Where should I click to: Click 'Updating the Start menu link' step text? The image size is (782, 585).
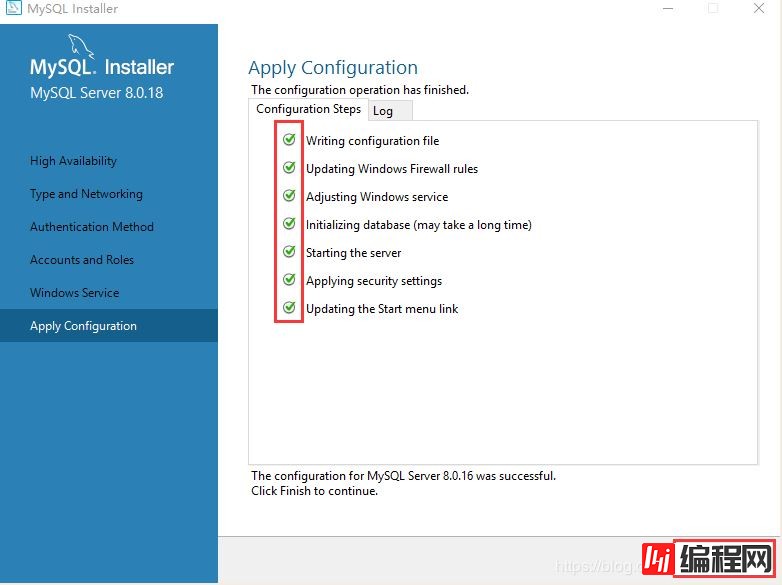[382, 309]
